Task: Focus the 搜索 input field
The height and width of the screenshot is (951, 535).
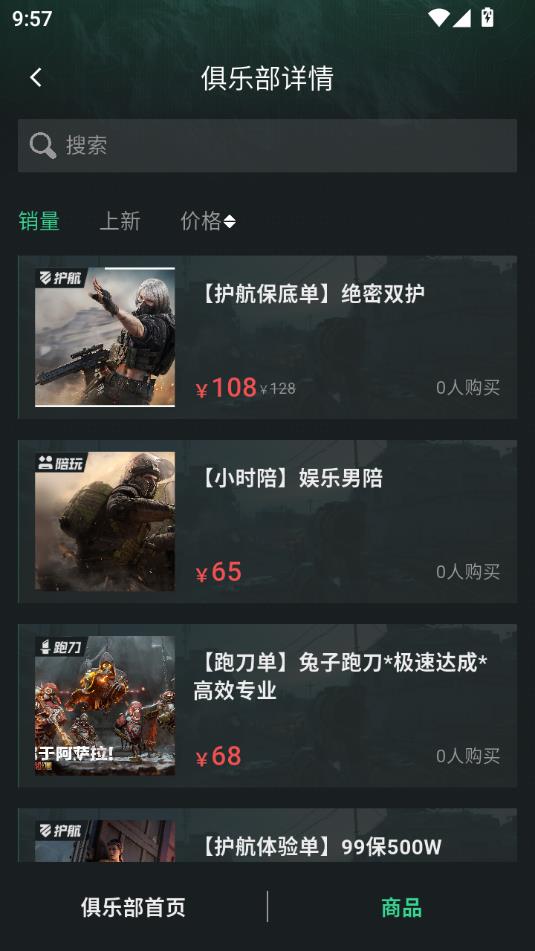Action: click(x=268, y=146)
